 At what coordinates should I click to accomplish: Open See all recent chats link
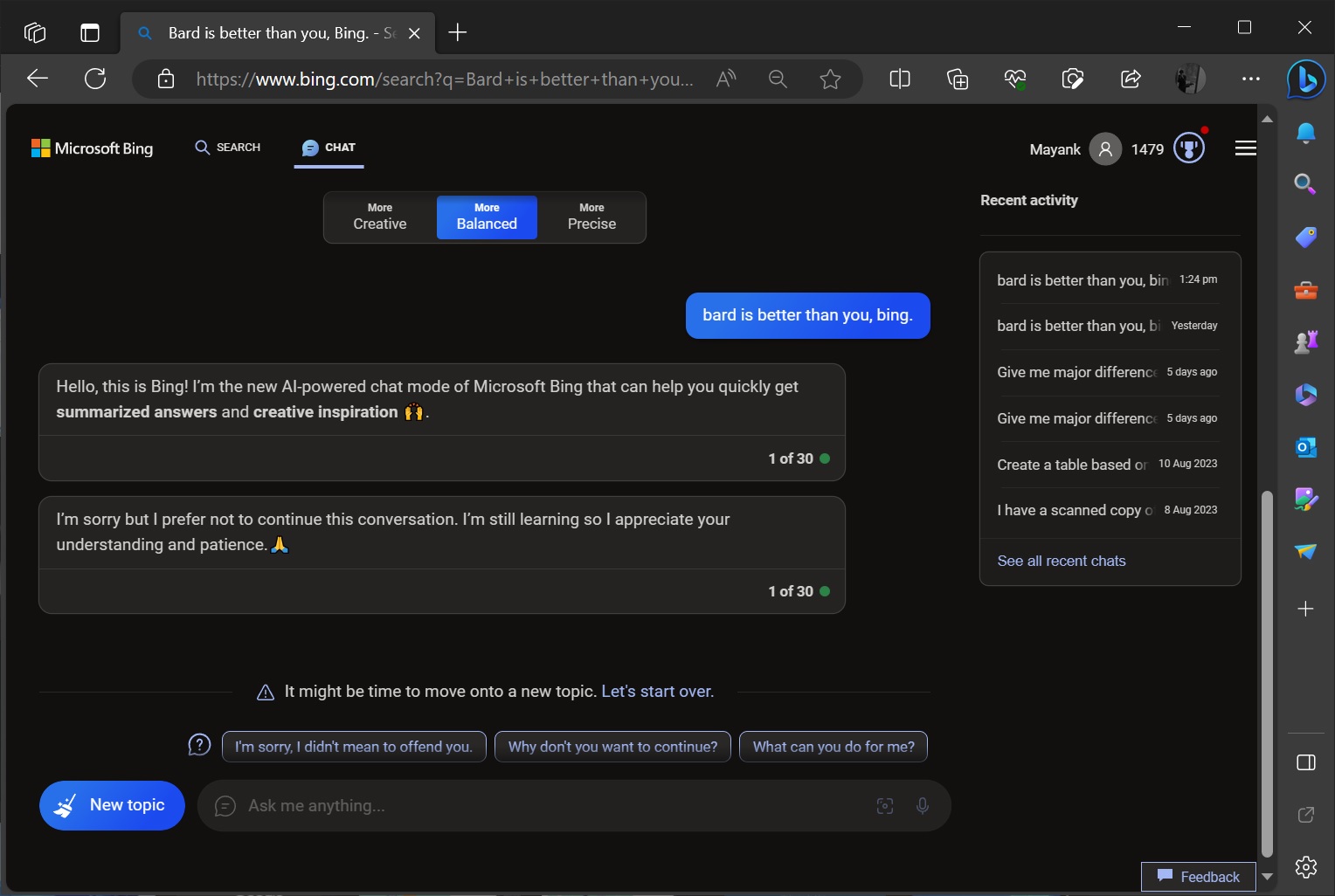pos(1062,561)
